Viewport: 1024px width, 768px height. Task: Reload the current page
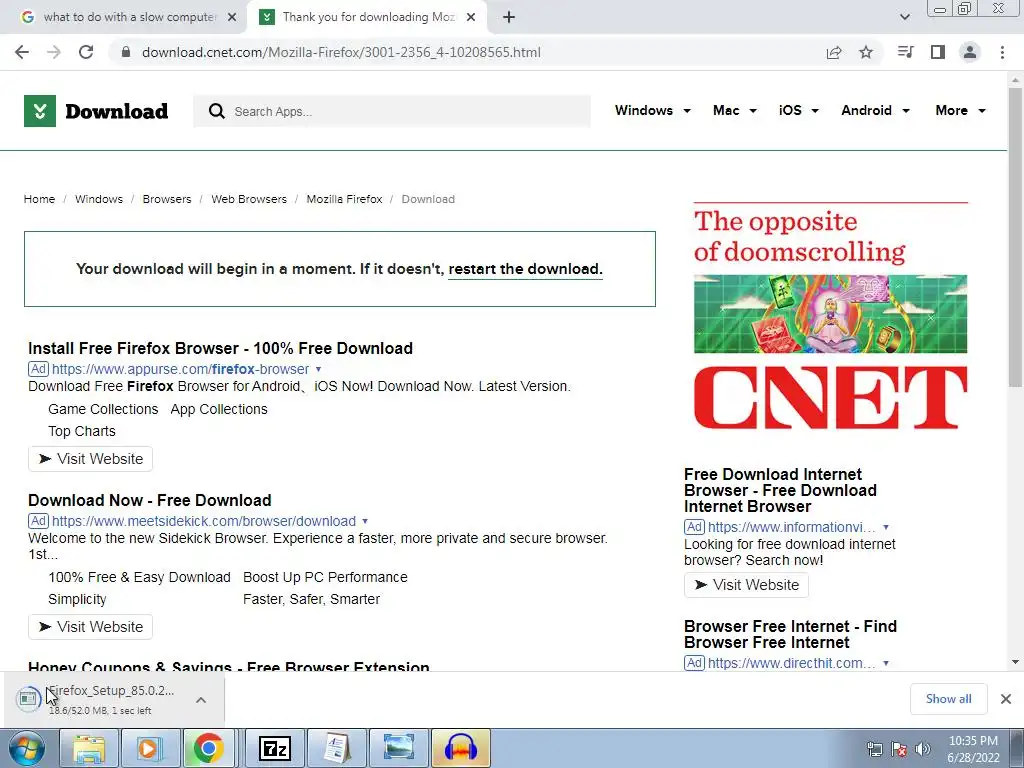coord(86,52)
